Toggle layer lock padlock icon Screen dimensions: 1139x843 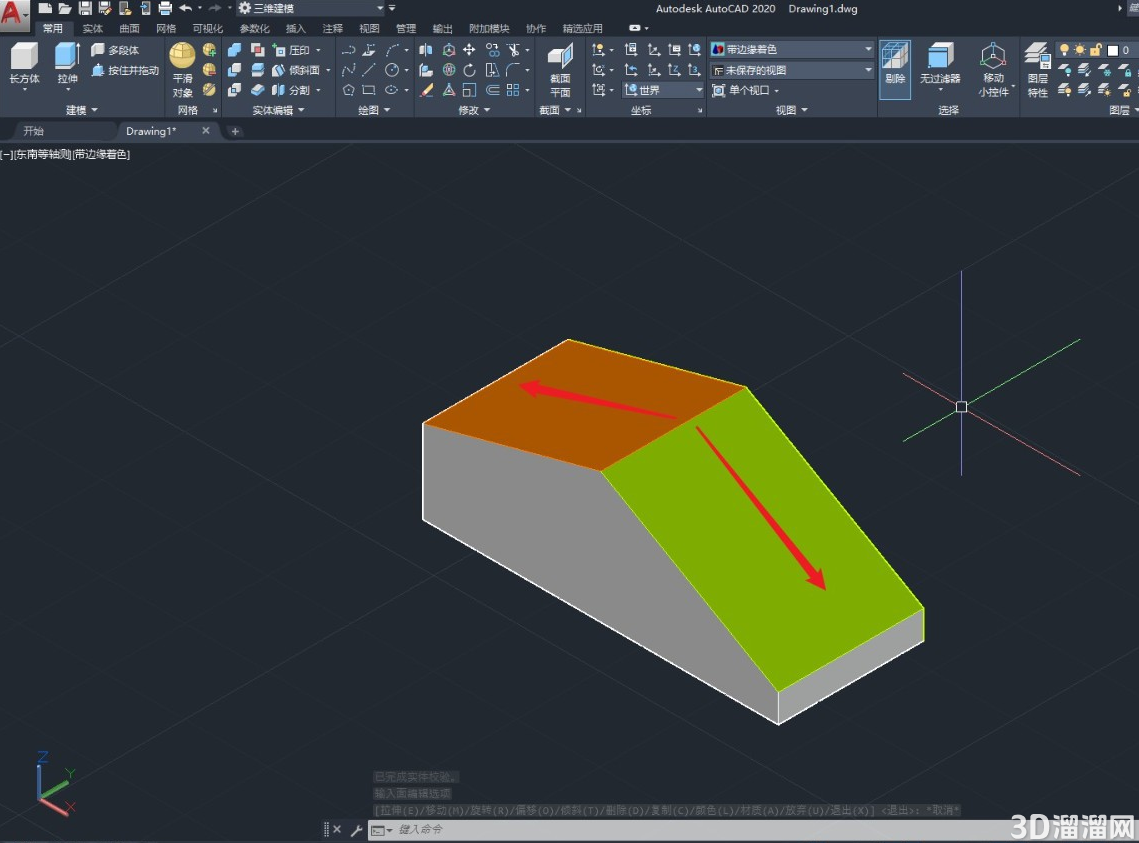pos(1095,50)
